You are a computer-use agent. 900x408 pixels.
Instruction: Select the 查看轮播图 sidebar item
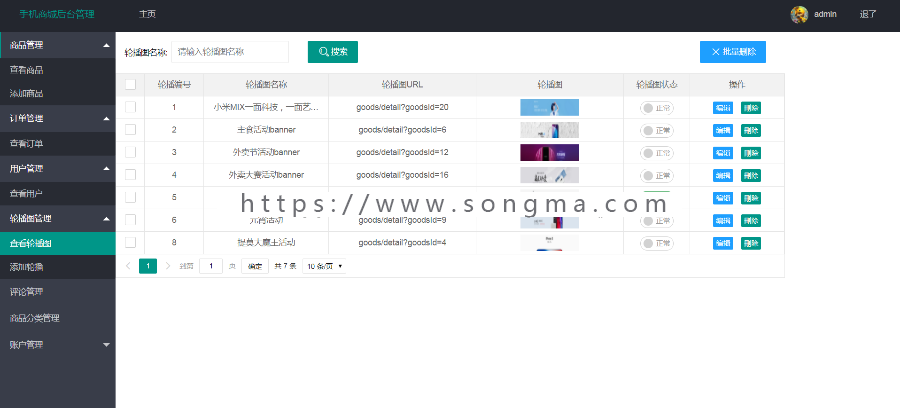click(x=57, y=243)
